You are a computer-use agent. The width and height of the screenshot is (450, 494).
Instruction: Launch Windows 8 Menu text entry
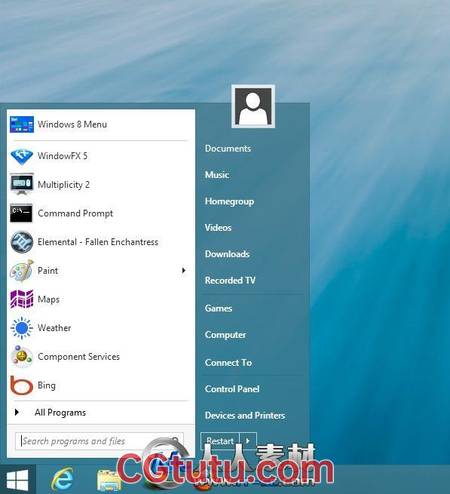(x=72, y=124)
